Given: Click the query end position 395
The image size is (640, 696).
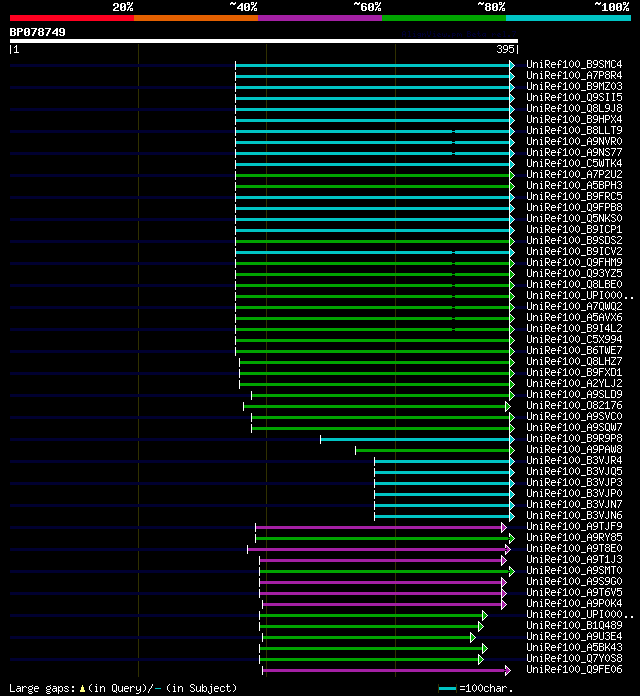Looking at the screenshot, I should click(505, 49).
